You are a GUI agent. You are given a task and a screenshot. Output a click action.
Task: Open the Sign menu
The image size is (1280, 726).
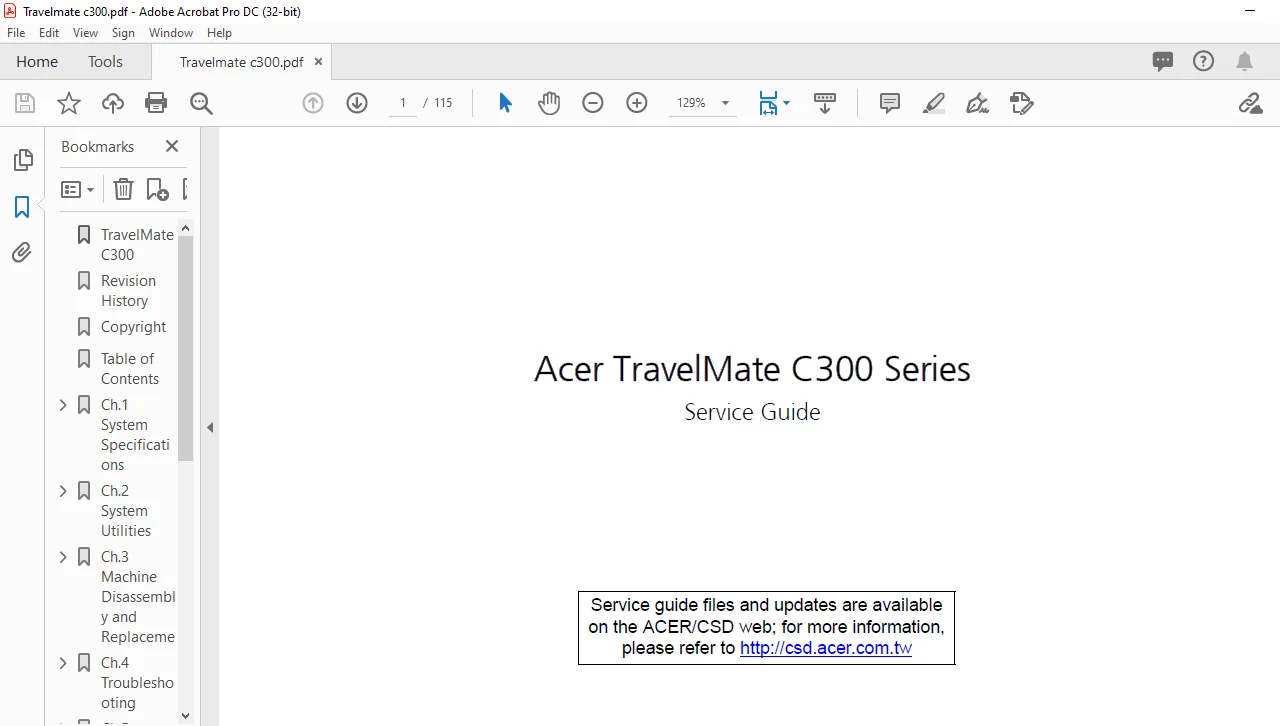(123, 33)
